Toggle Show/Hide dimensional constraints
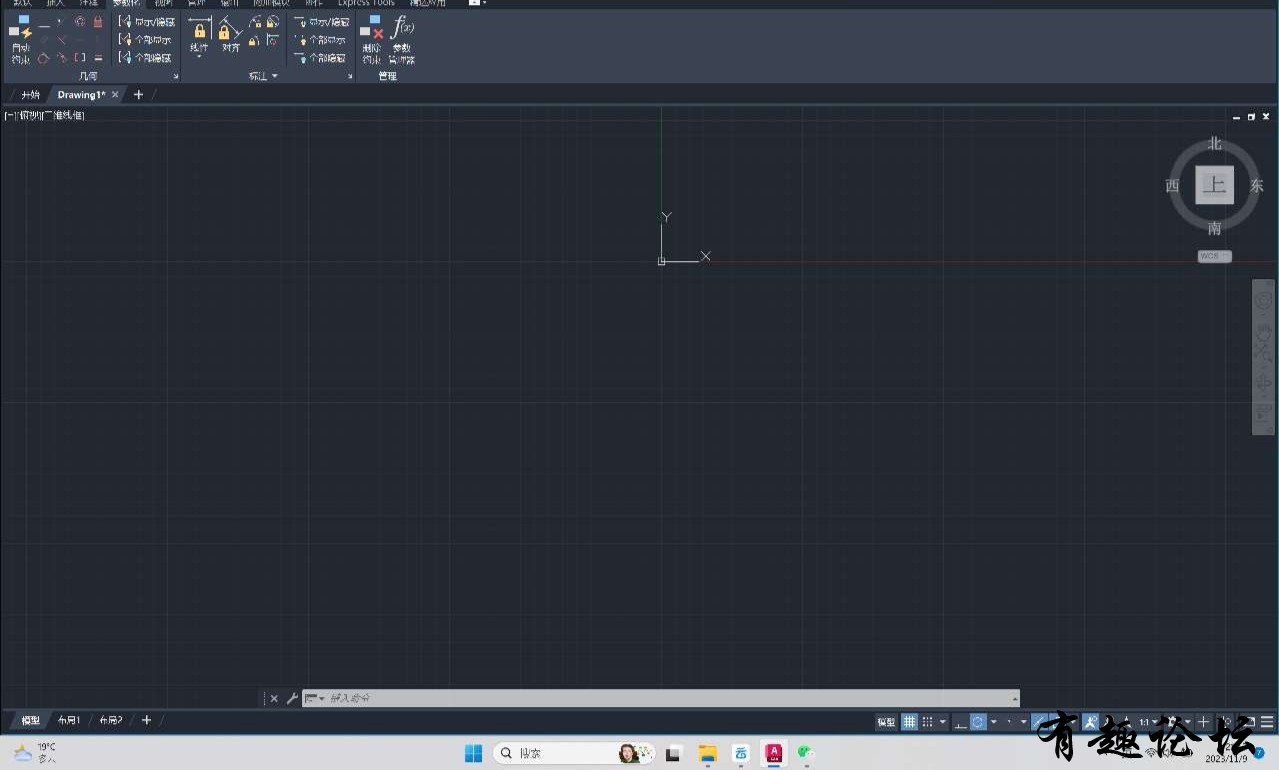The image size is (1279, 770). [x=322, y=22]
